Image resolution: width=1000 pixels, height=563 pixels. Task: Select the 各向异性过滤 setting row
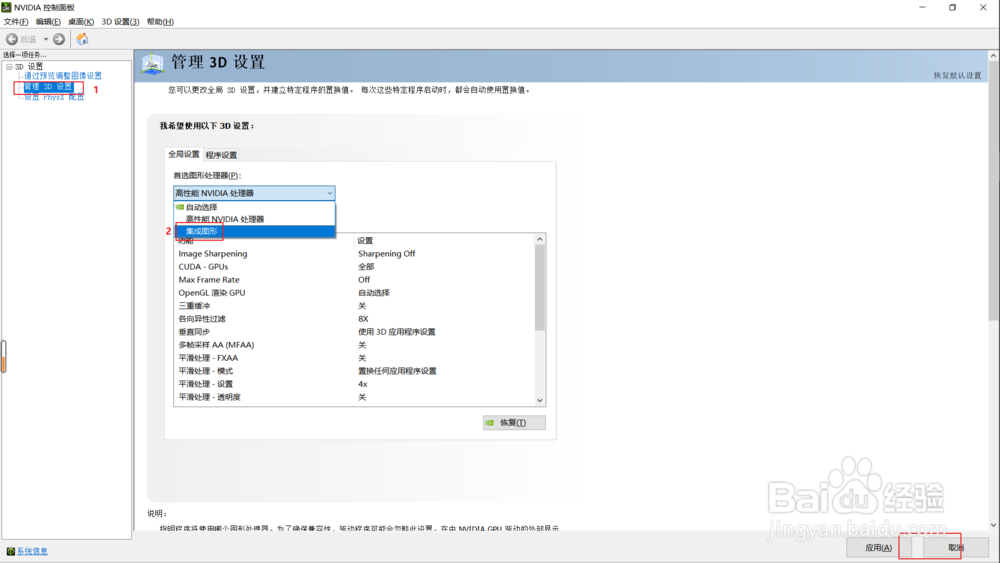click(x=354, y=319)
